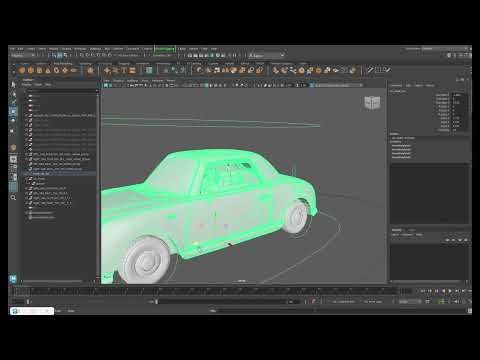Open the menu set dropdown at top left

click(23, 55)
